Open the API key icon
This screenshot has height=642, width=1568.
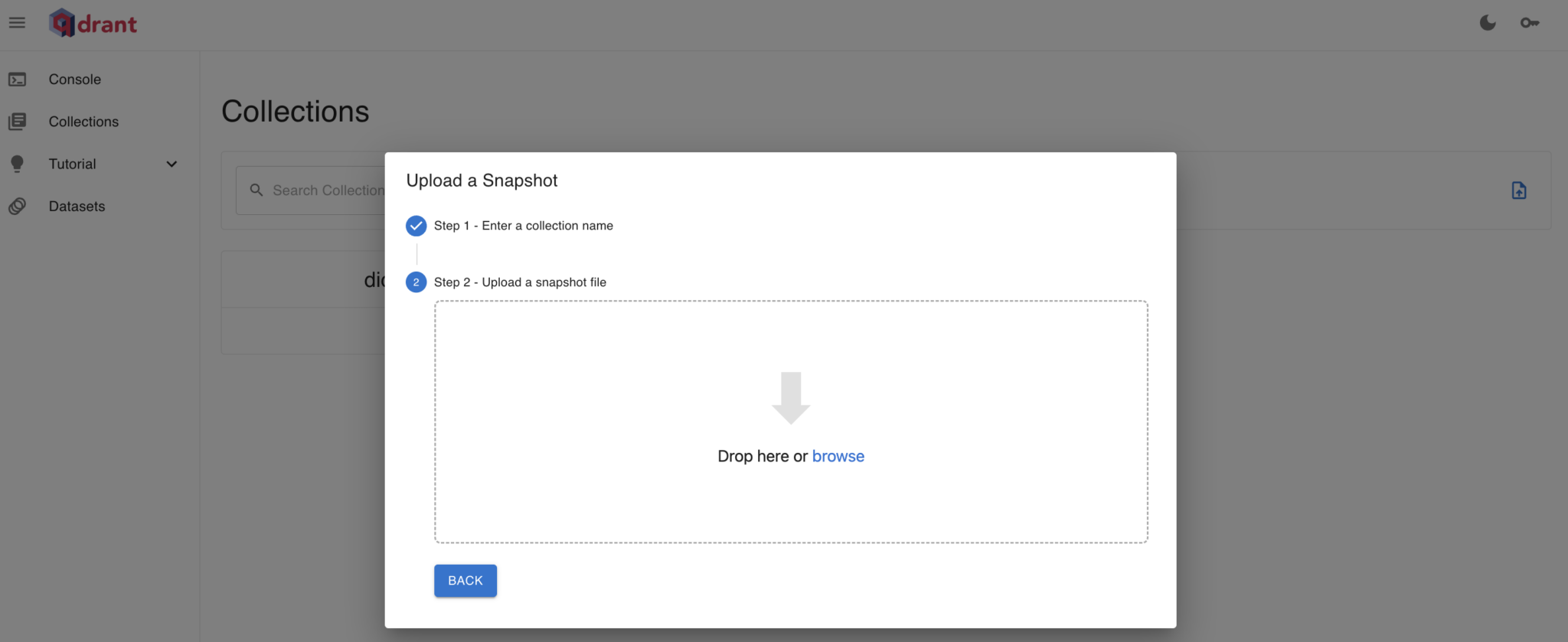(1529, 23)
